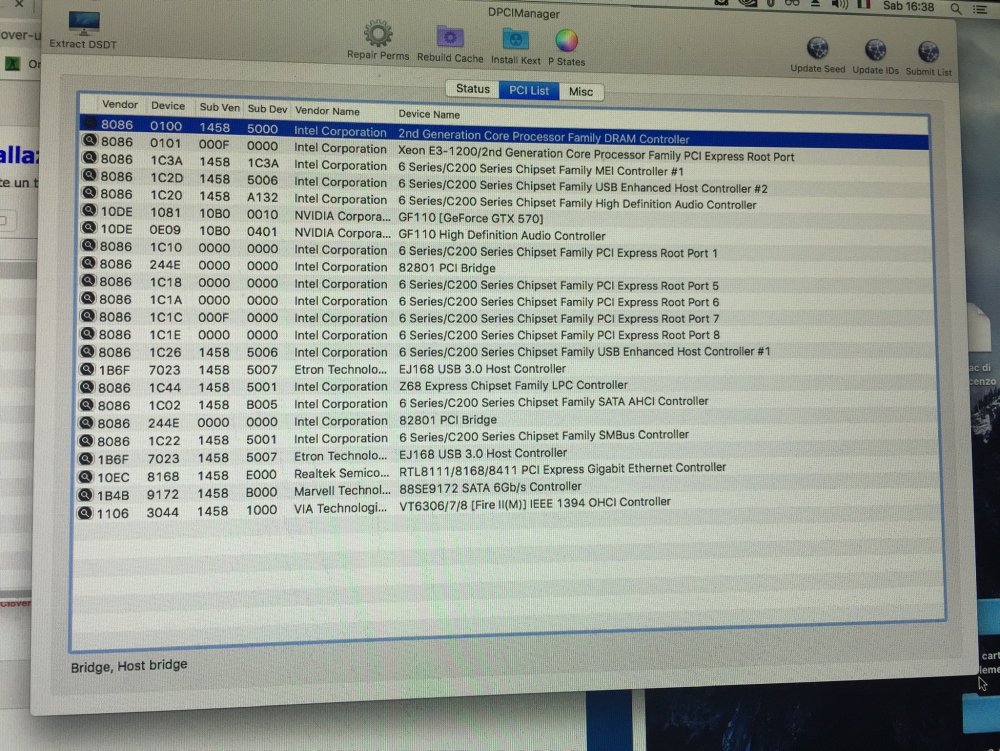
Task: Click the Update IDs globe icon
Action: pyautogui.click(x=876, y=50)
